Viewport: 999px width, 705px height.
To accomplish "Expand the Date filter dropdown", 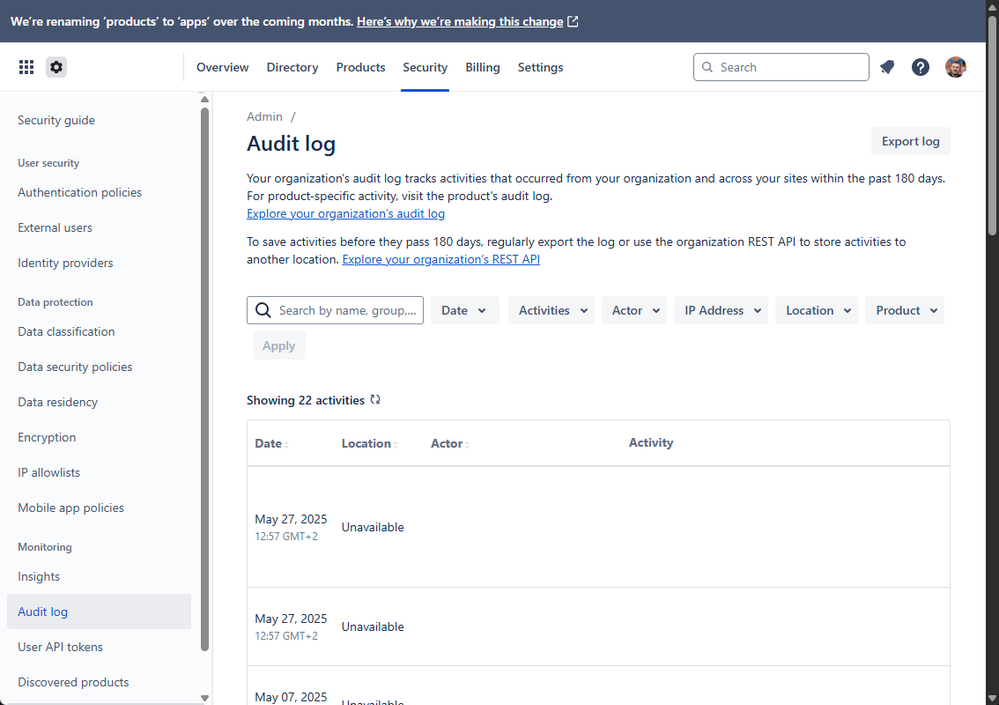I will 464,310.
